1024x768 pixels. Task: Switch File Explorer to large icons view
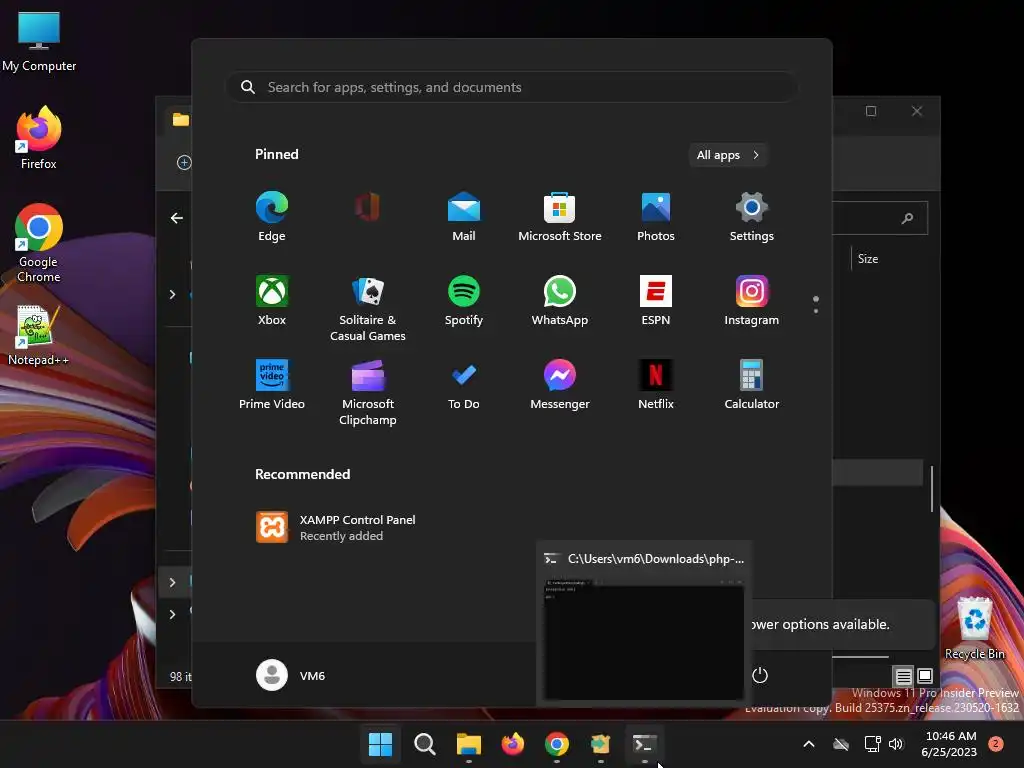click(x=925, y=676)
